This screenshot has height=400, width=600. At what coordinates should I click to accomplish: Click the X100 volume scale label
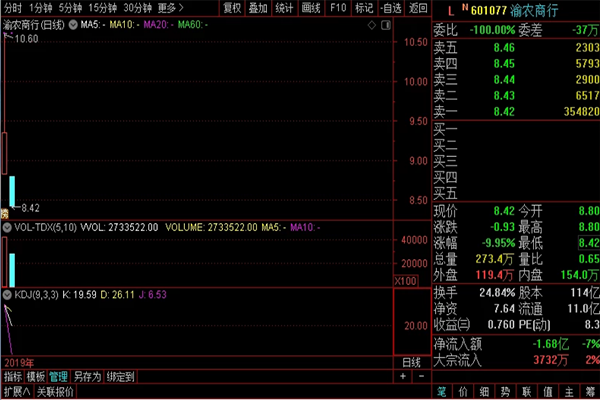(x=406, y=281)
